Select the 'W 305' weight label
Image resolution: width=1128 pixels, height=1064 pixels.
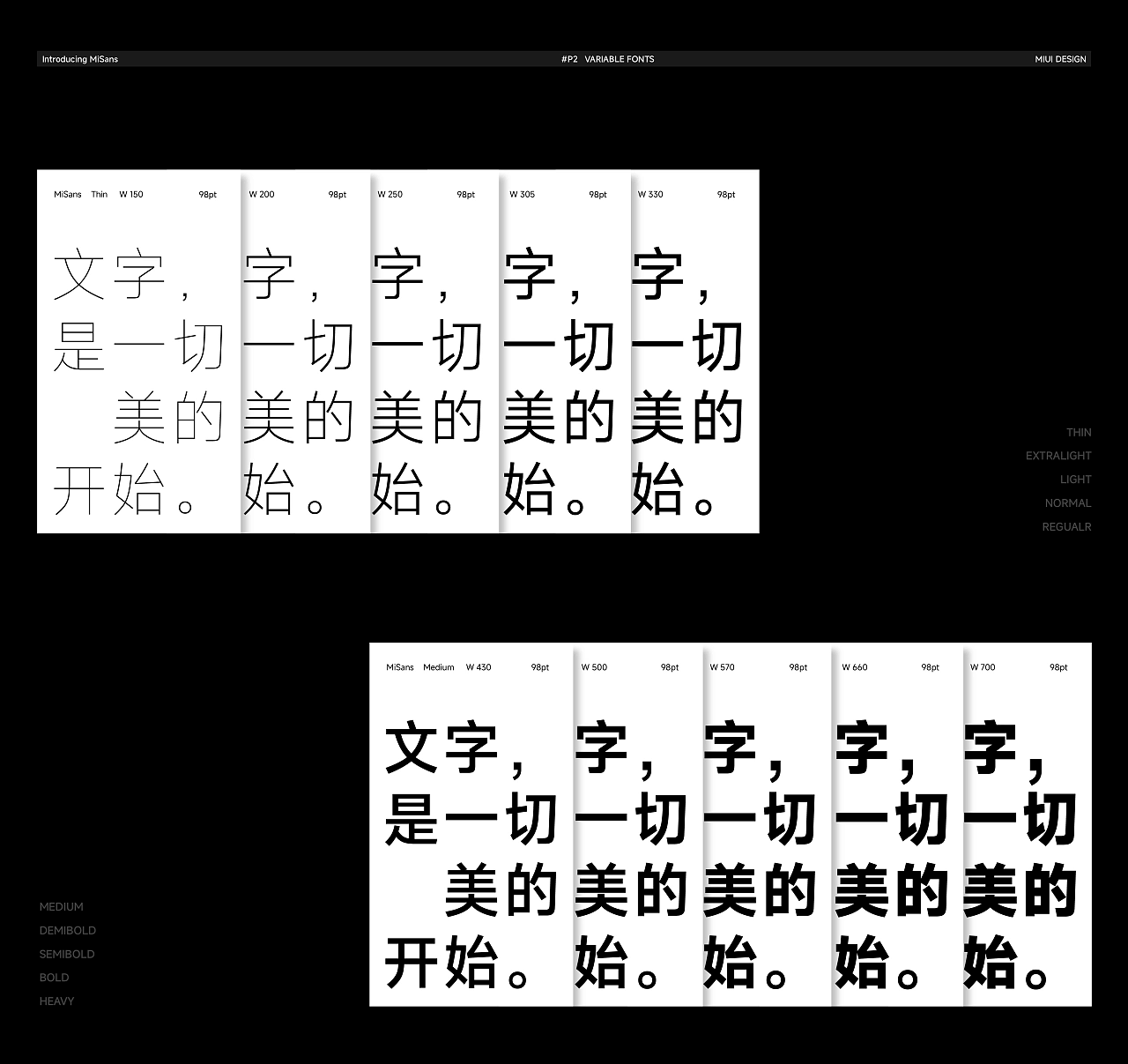[522, 195]
